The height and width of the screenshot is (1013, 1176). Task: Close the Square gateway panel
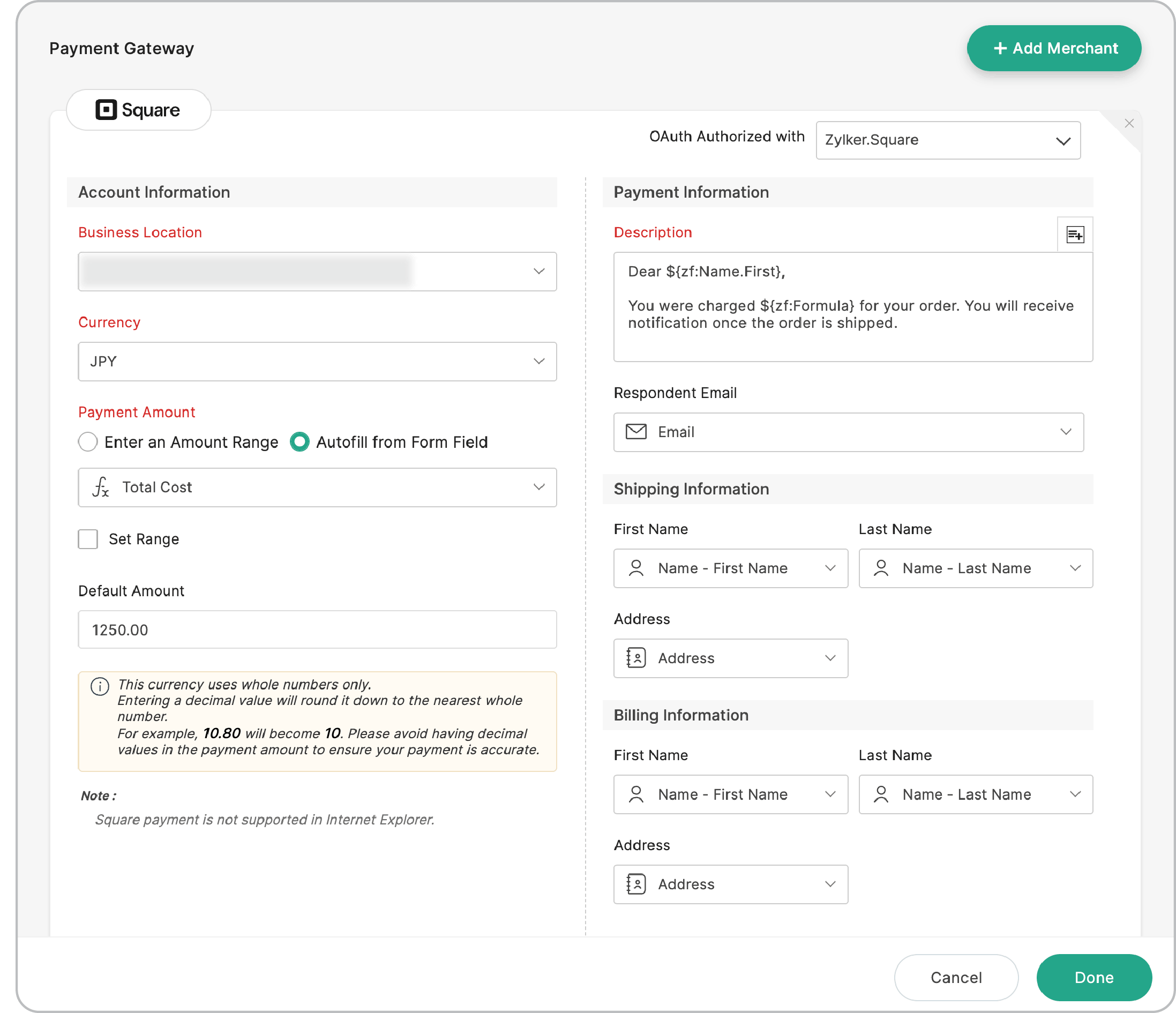click(x=1129, y=123)
